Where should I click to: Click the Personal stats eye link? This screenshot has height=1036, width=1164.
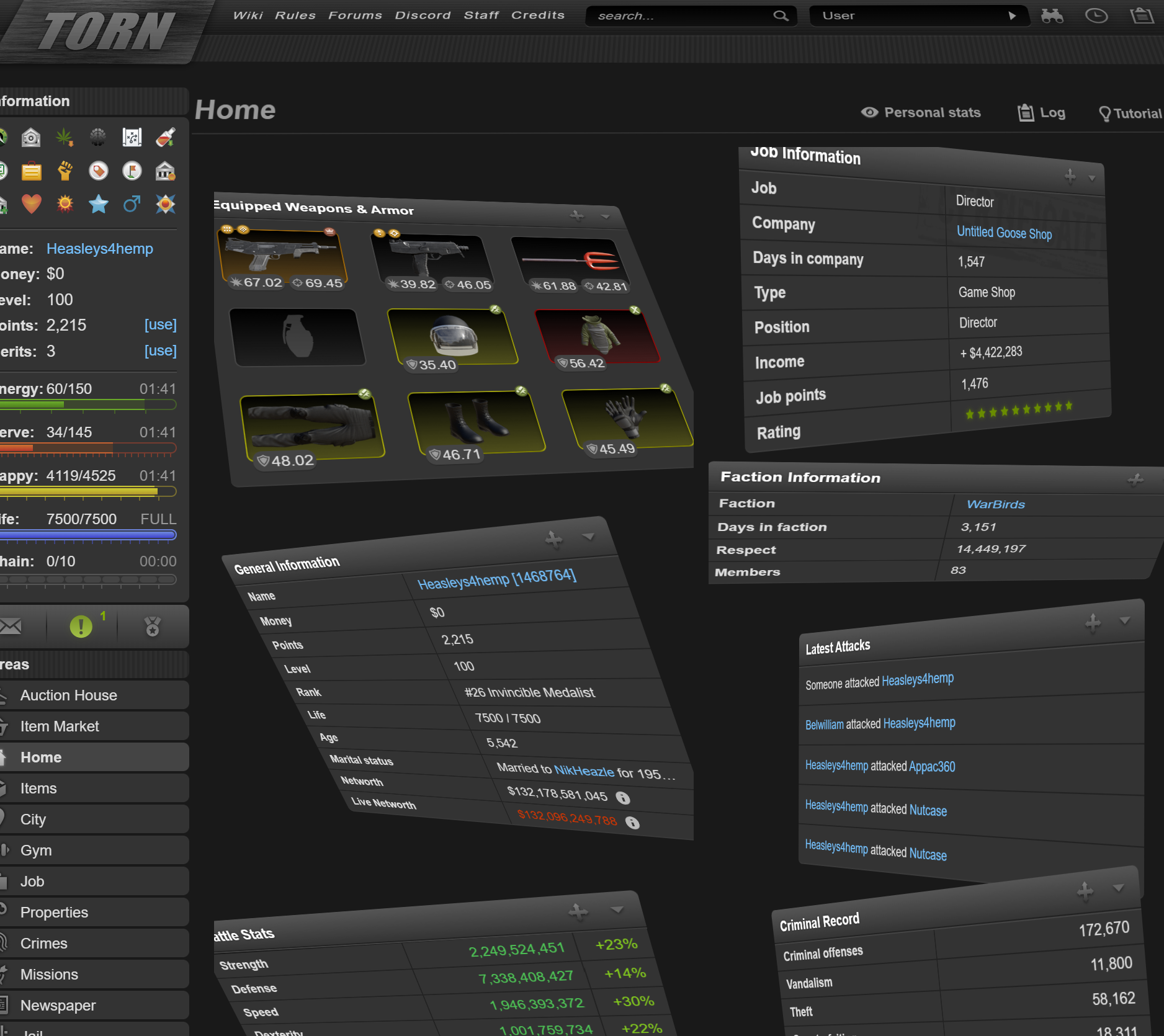pos(921,112)
